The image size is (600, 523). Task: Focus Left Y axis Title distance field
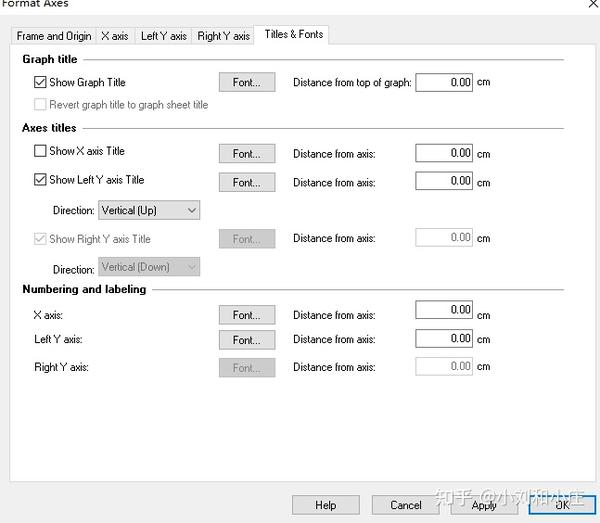(444, 182)
